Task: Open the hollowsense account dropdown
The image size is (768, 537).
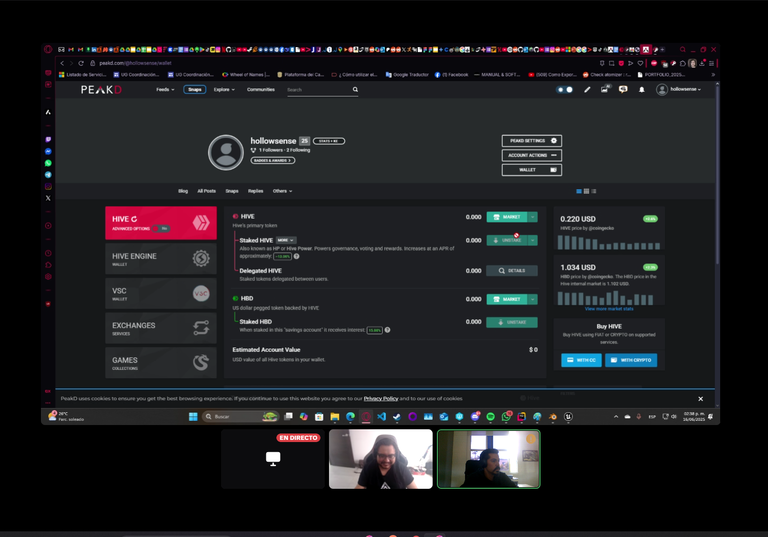Action: (x=679, y=90)
